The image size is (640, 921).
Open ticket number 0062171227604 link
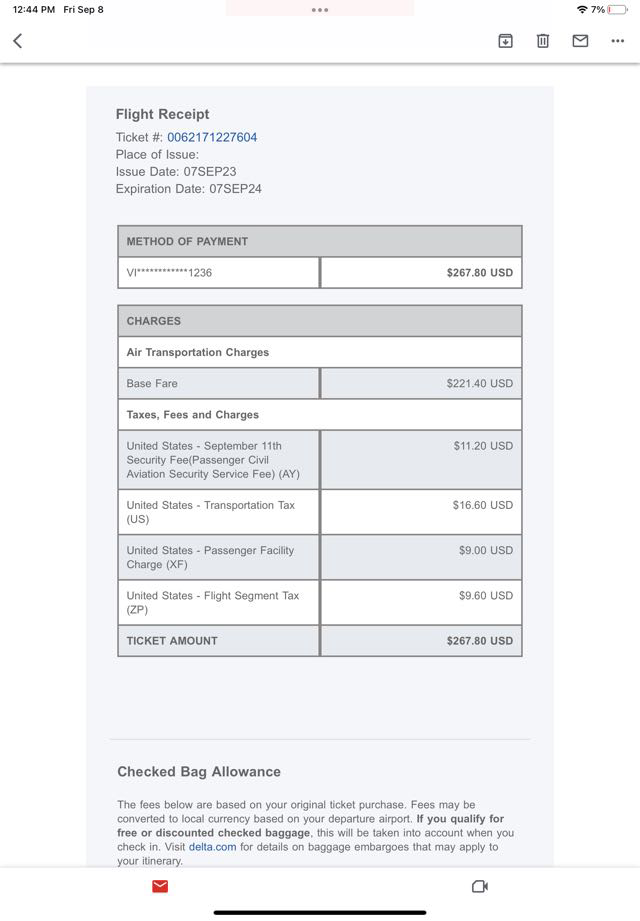[211, 137]
